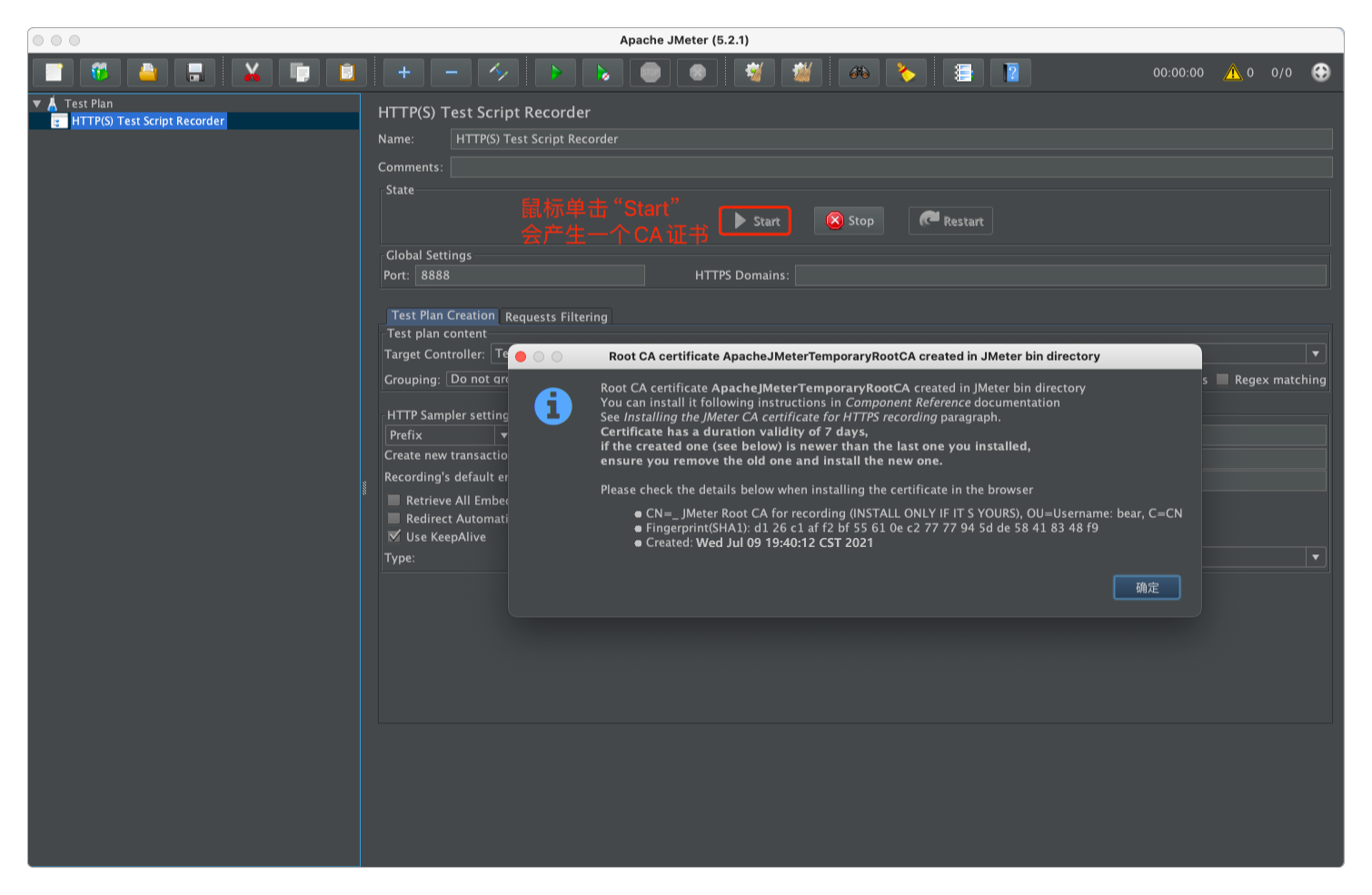Click the New test plan toolbar icon
This screenshot has height=895, width=1372.
[54, 73]
